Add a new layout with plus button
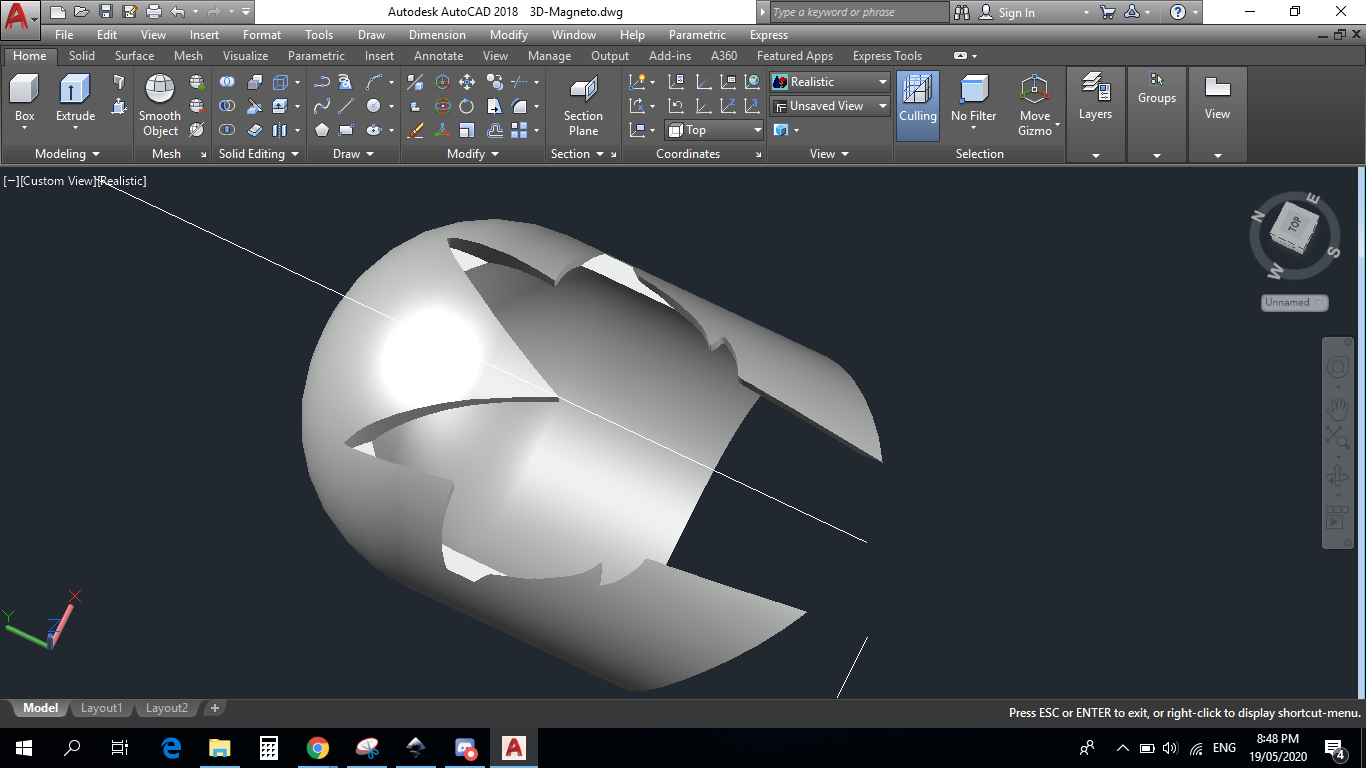The height and width of the screenshot is (768, 1366). (214, 708)
